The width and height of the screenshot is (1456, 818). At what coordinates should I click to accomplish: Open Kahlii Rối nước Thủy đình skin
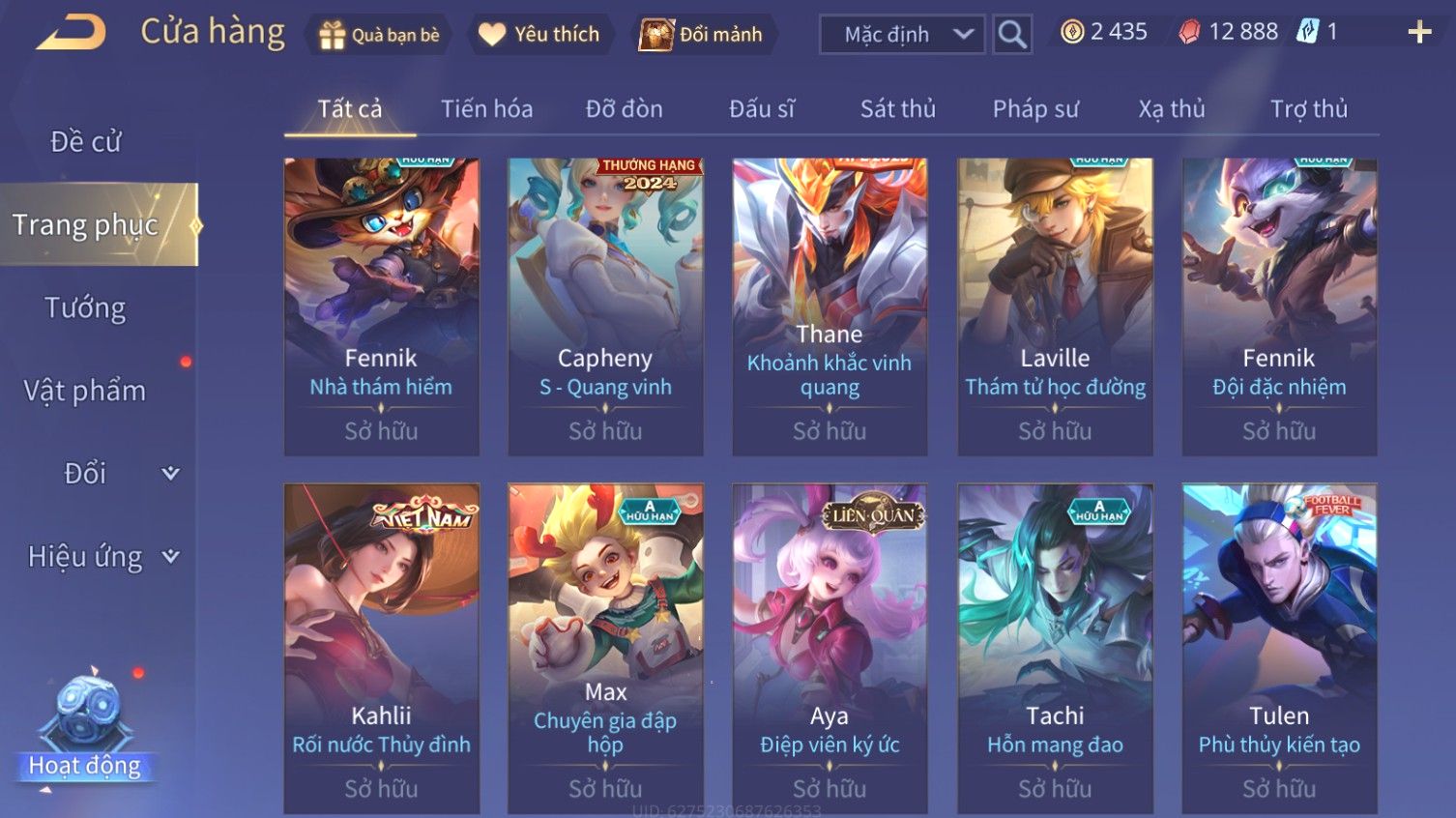pos(381,649)
